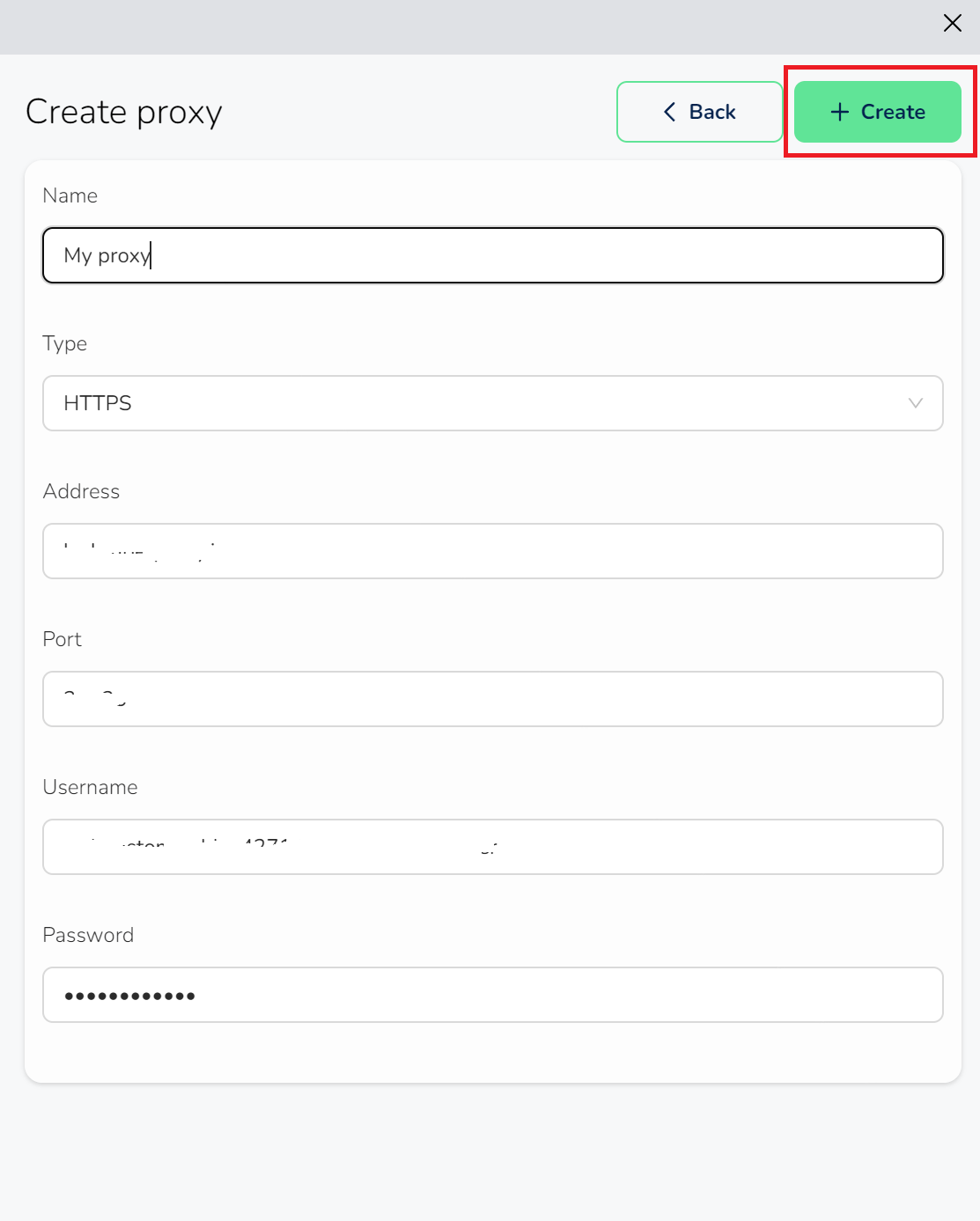Focus the Username input field

coord(492,847)
